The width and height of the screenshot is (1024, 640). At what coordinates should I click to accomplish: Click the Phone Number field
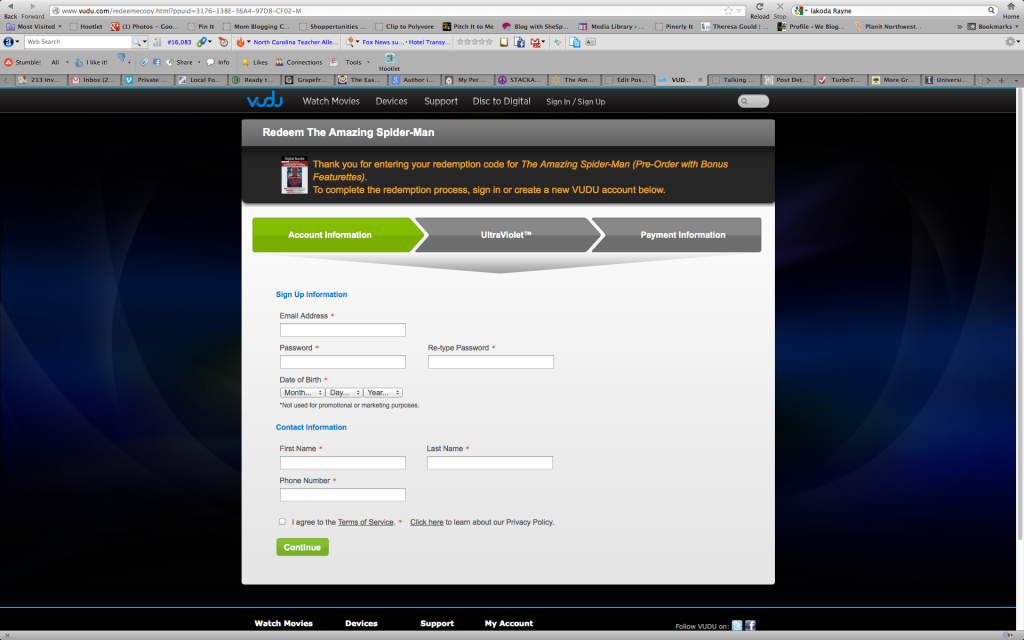click(x=343, y=495)
